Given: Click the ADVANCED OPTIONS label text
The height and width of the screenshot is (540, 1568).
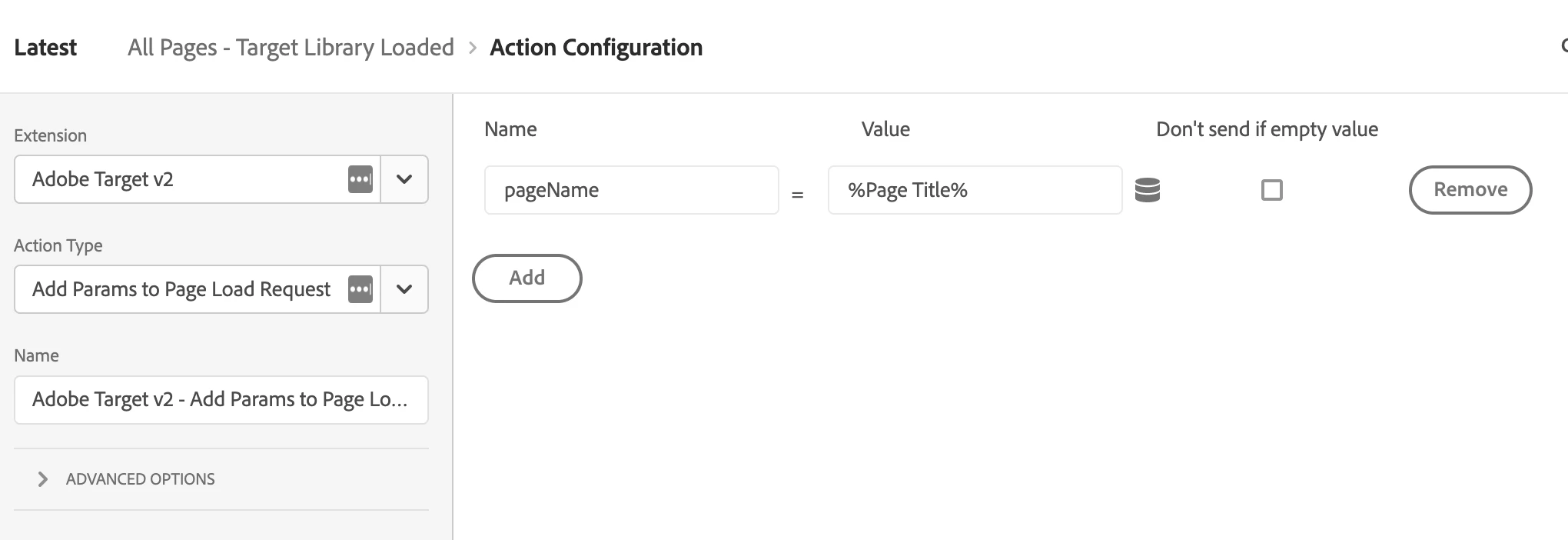Looking at the screenshot, I should pos(140,479).
